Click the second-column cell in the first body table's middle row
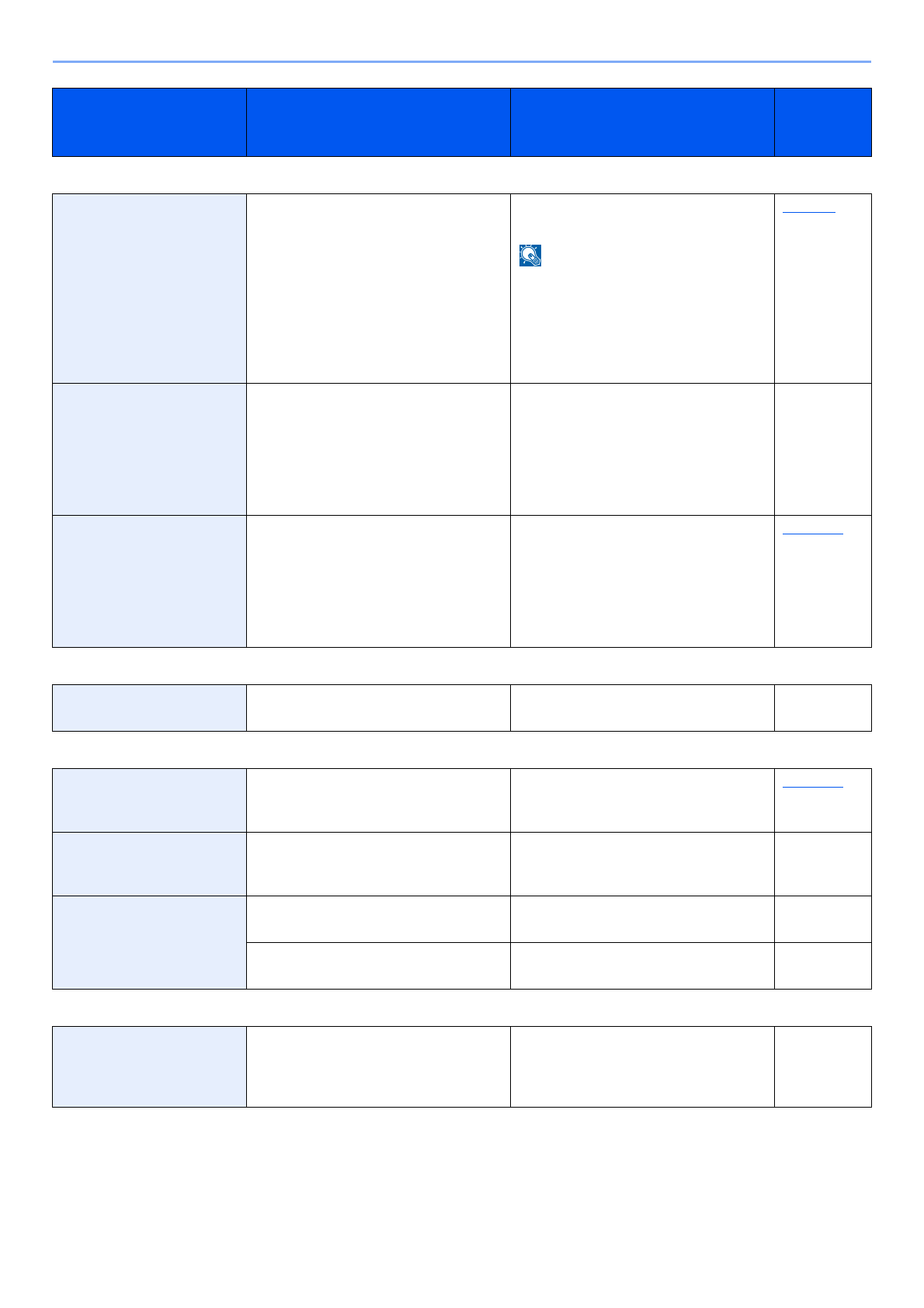 point(378,449)
